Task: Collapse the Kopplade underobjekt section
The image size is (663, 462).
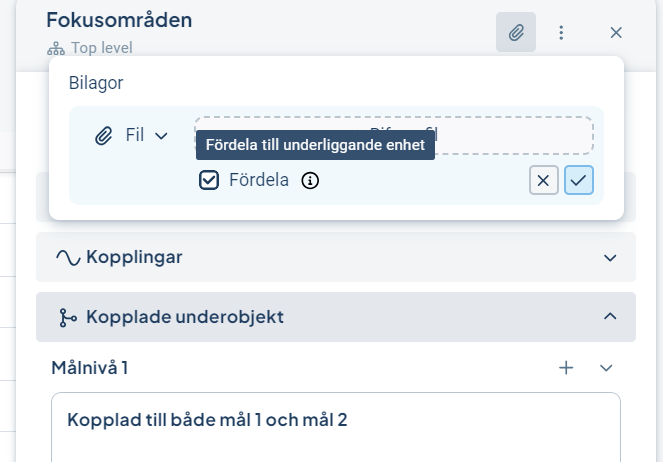Action: [x=611, y=317]
